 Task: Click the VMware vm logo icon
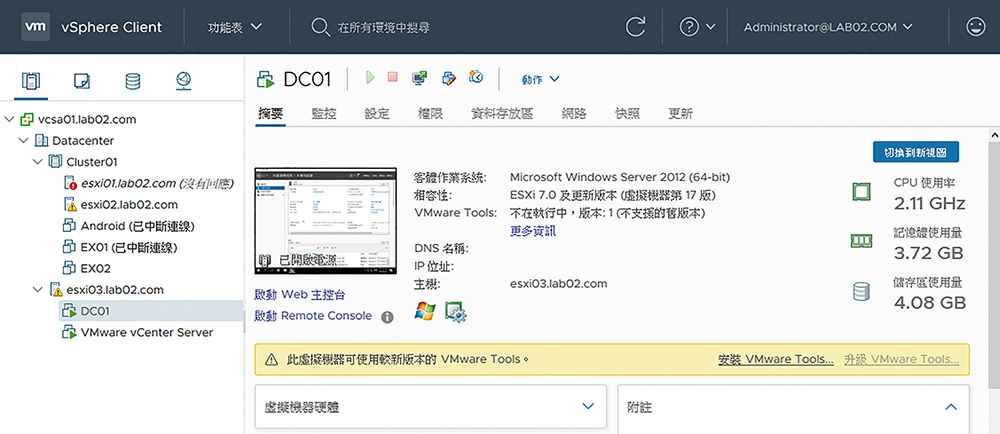click(x=35, y=27)
